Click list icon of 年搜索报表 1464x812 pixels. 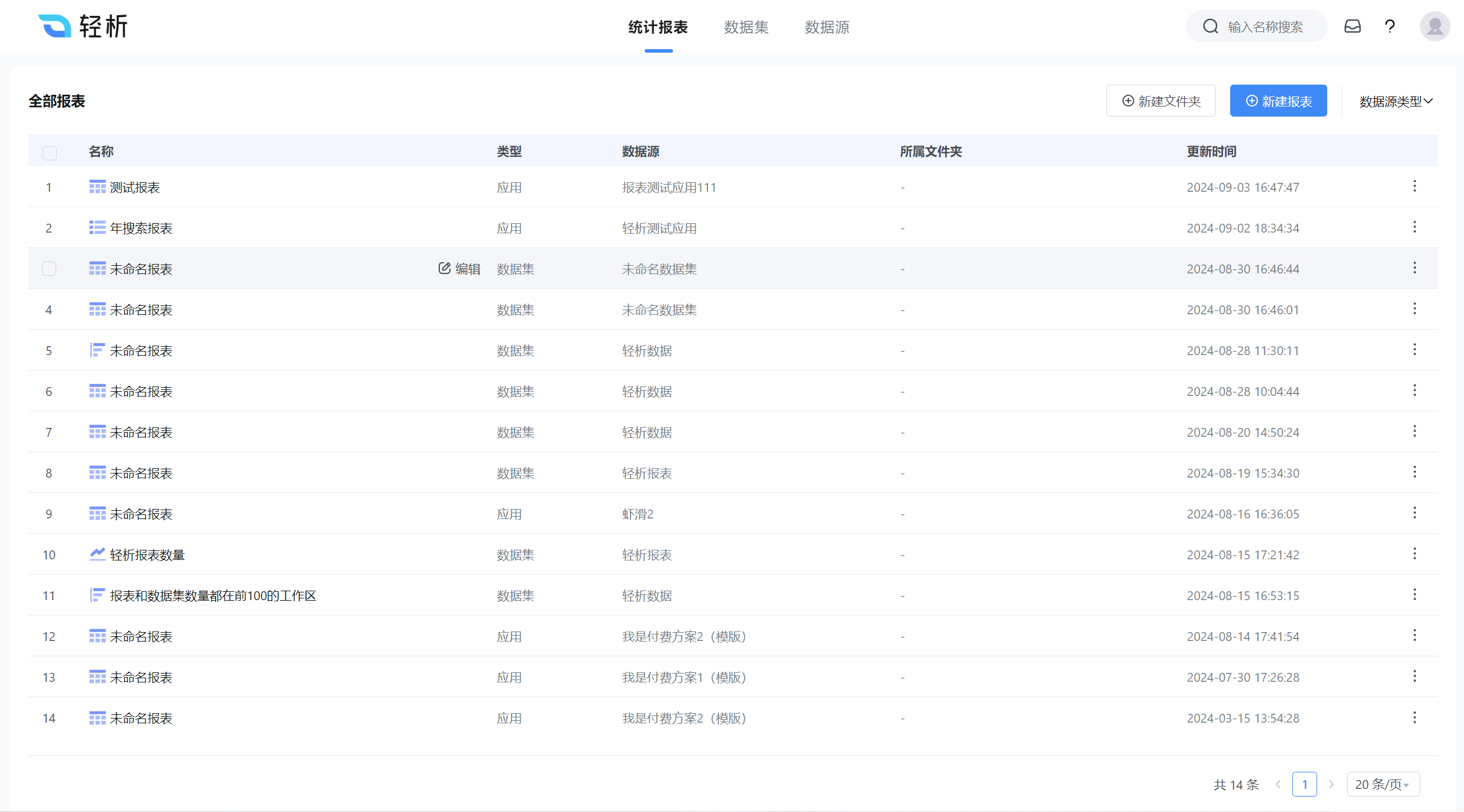pyautogui.click(x=98, y=228)
